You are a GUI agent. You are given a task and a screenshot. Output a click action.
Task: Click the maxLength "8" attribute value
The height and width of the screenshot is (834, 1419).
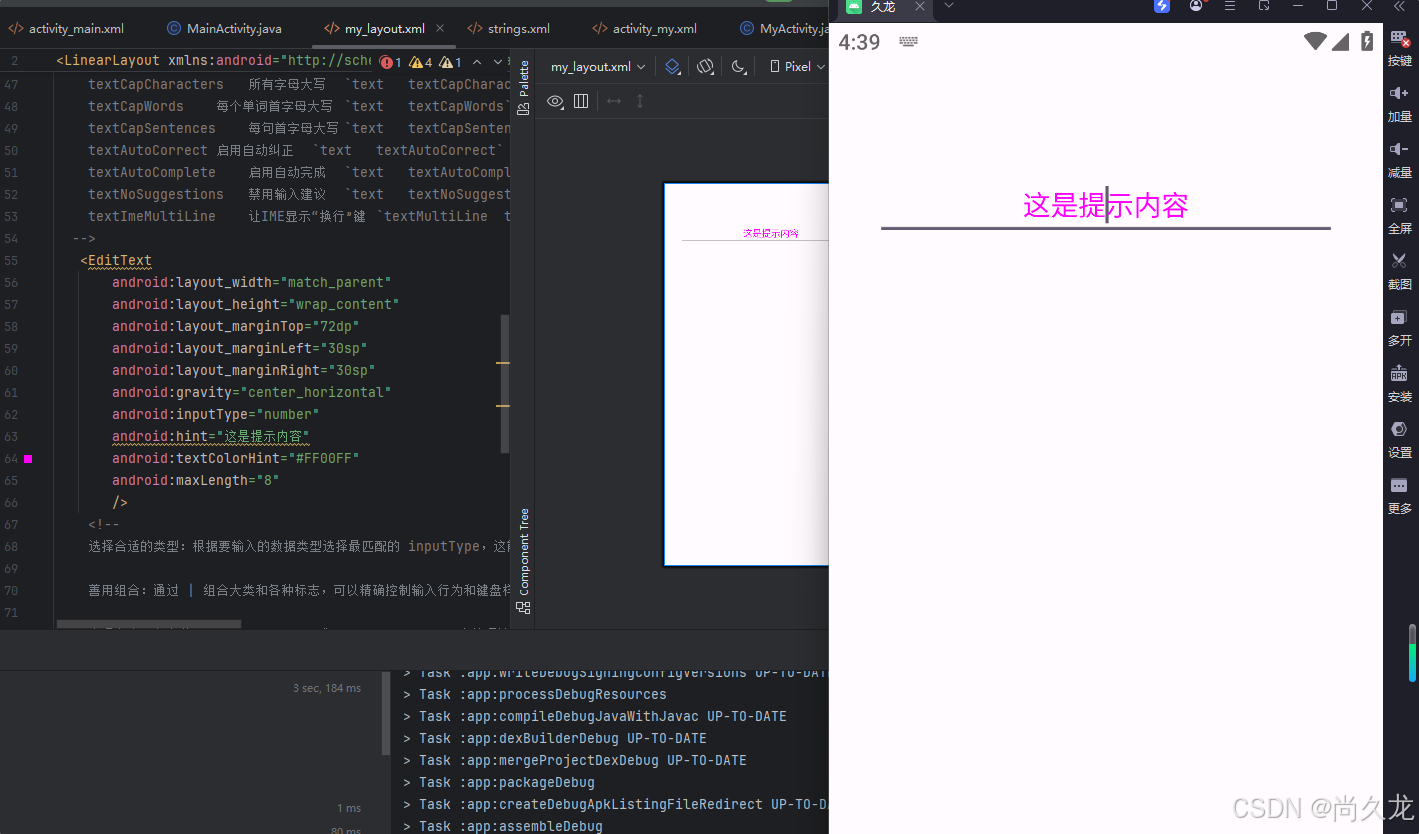267,480
